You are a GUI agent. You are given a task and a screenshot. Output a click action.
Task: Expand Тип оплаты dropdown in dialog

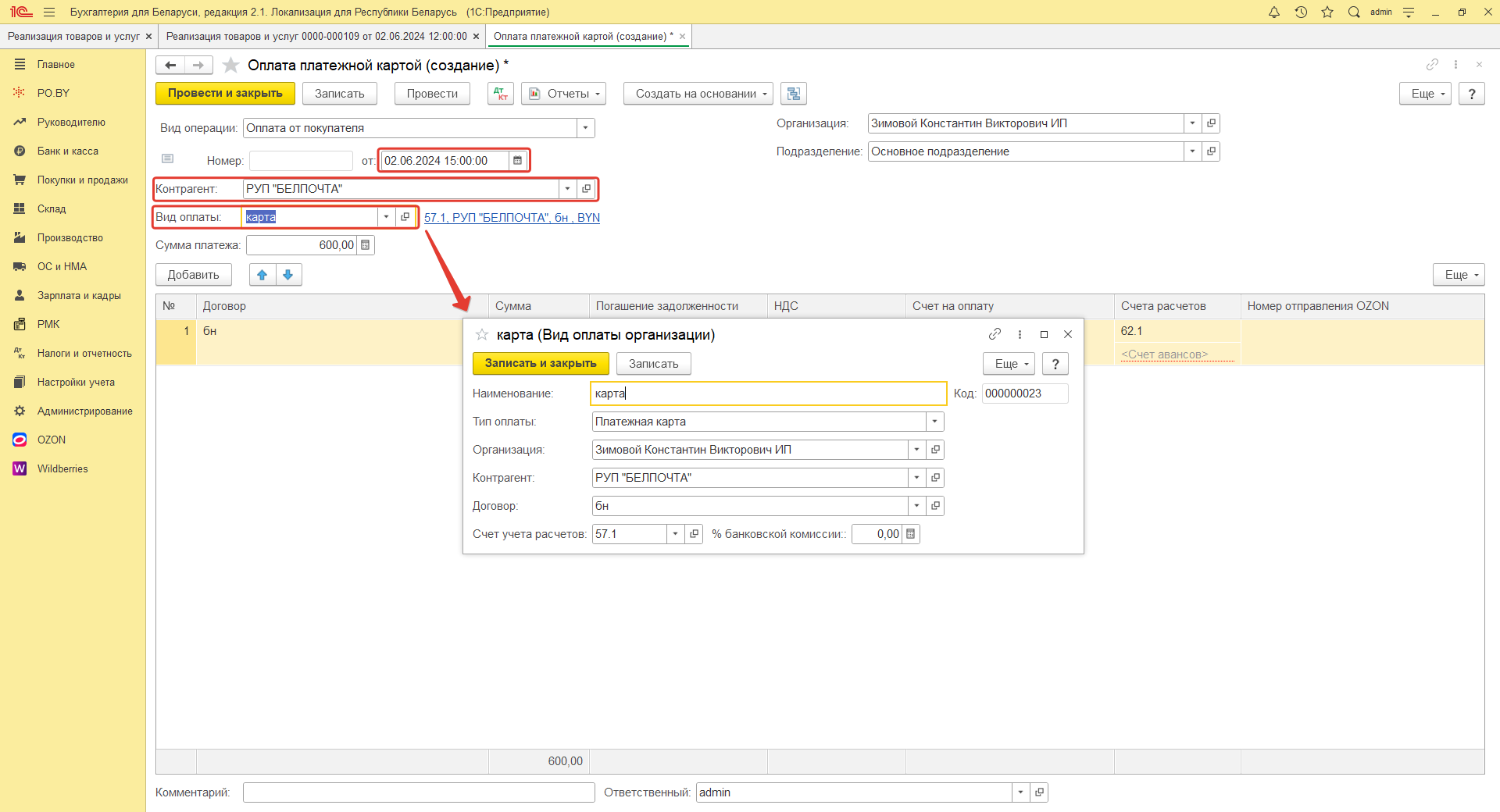935,422
